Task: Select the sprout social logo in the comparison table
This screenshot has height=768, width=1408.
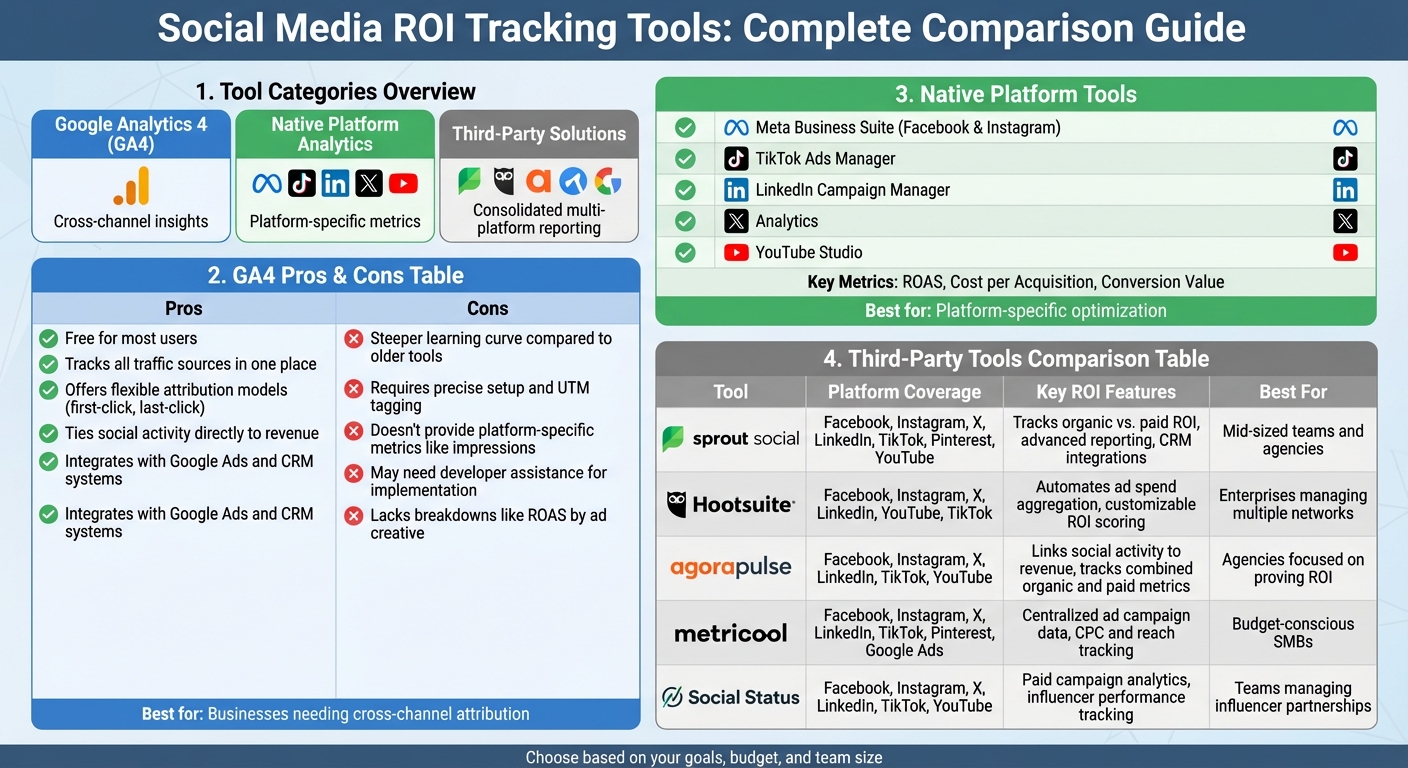Action: pos(731,439)
